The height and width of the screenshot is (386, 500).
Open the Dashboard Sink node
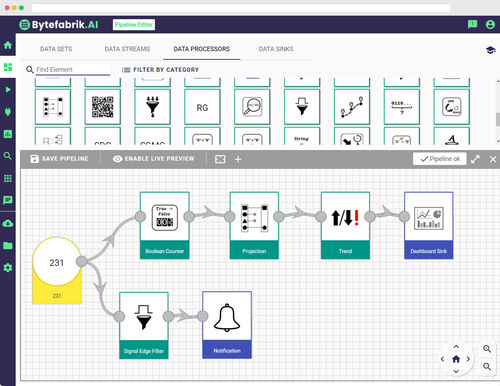click(429, 225)
